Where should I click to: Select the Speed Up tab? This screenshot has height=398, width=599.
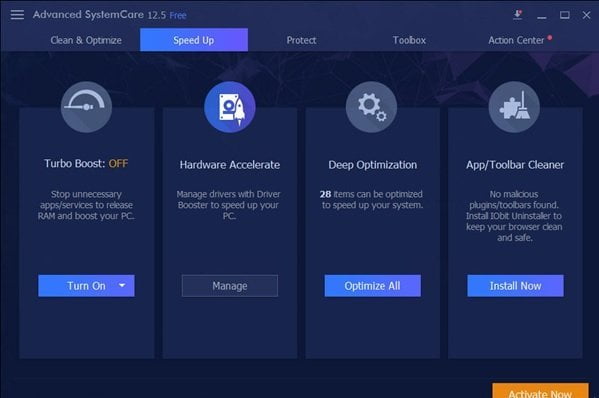[x=194, y=40]
